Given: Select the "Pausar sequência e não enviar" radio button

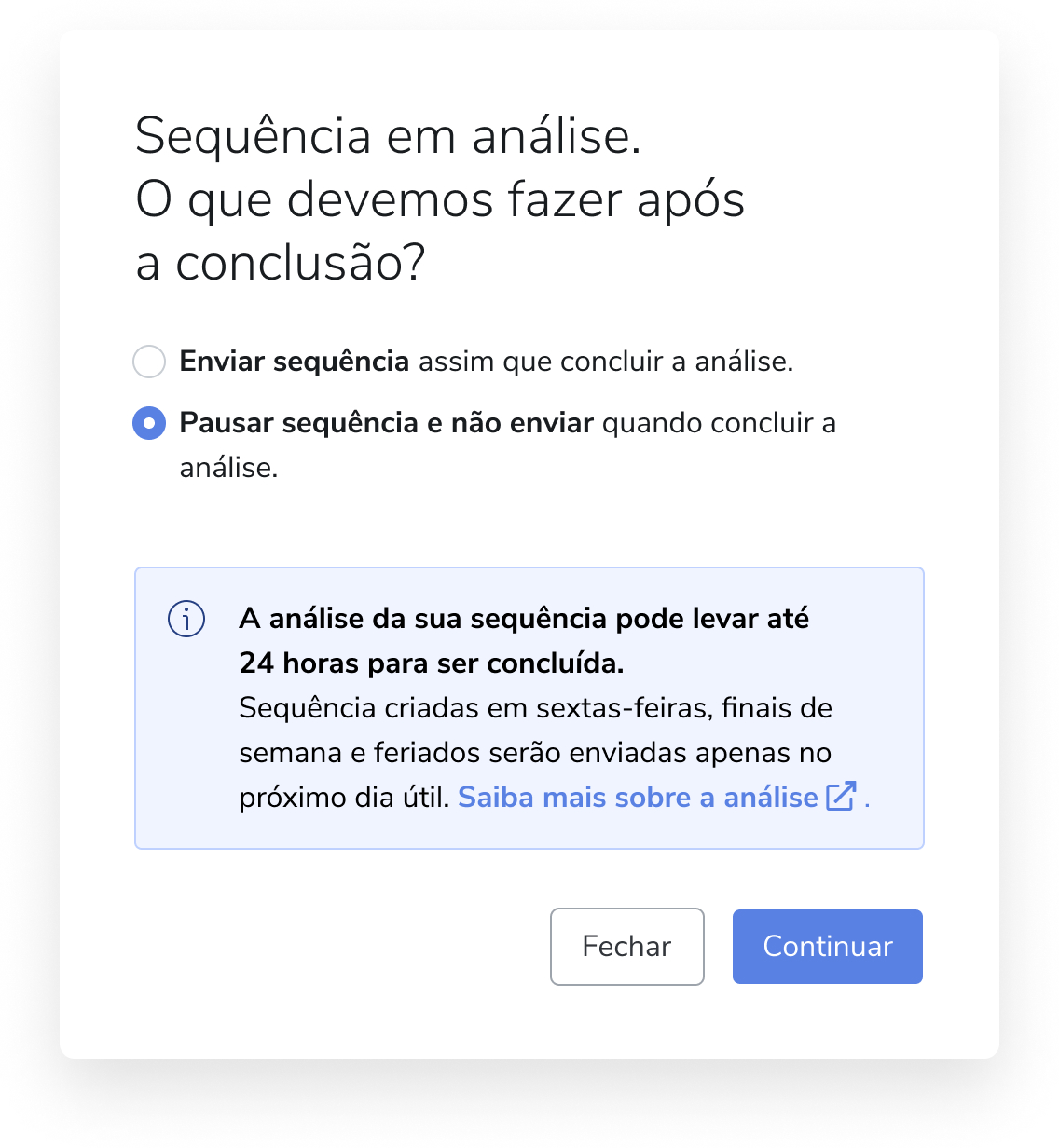Looking at the screenshot, I should 149,423.
